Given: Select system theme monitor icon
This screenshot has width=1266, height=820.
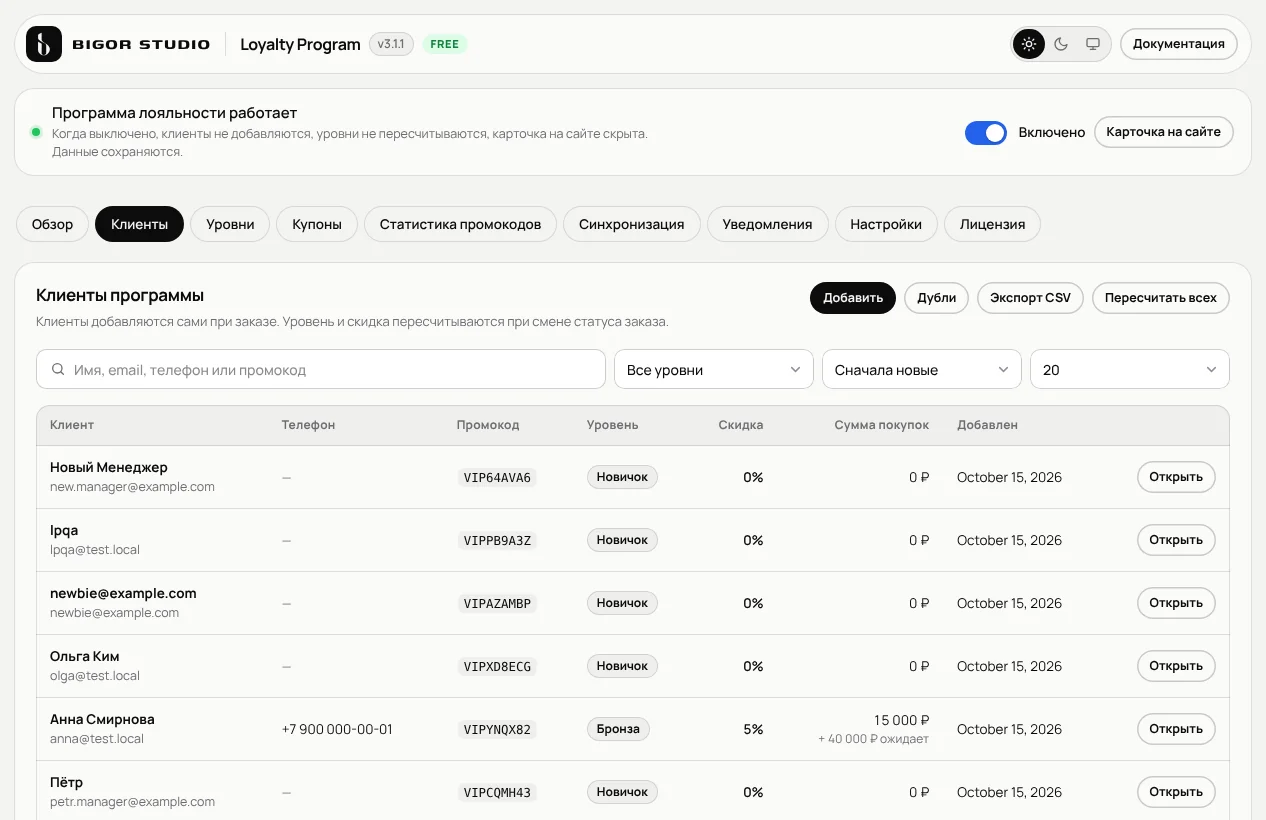Looking at the screenshot, I should point(1093,44).
